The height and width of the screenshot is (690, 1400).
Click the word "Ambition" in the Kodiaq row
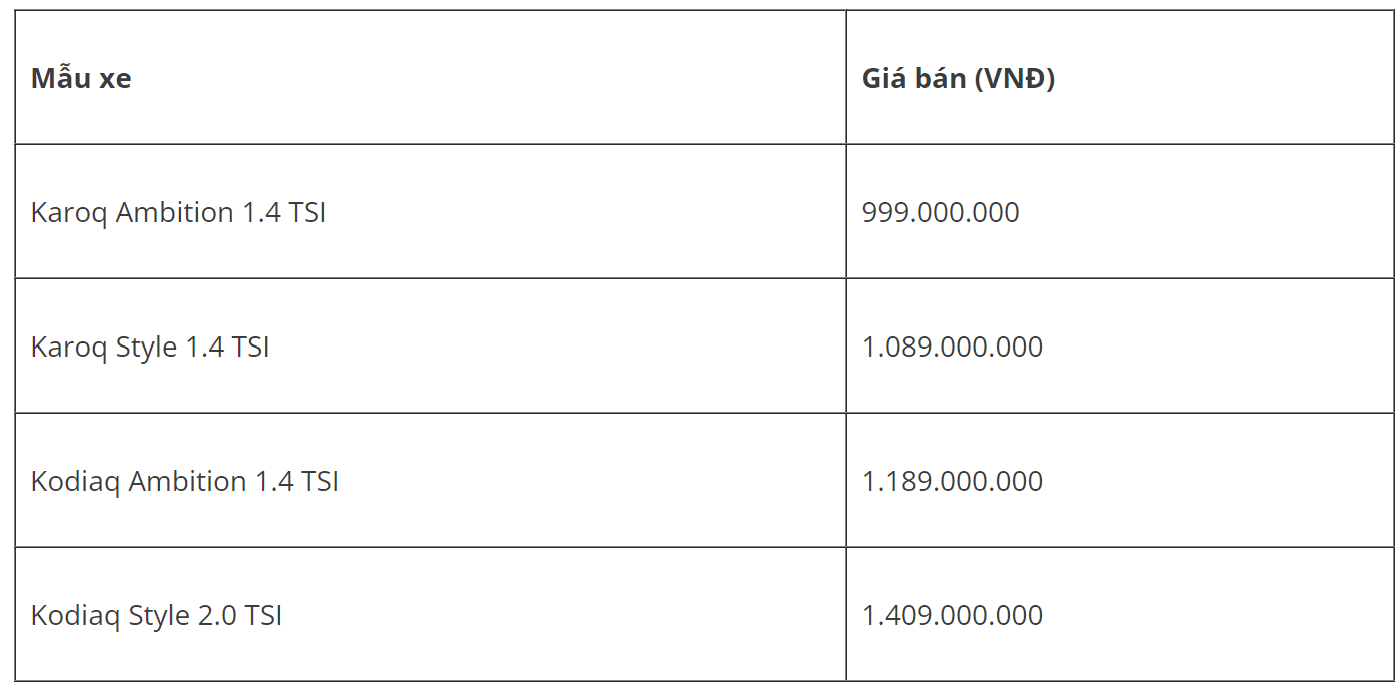point(188,481)
